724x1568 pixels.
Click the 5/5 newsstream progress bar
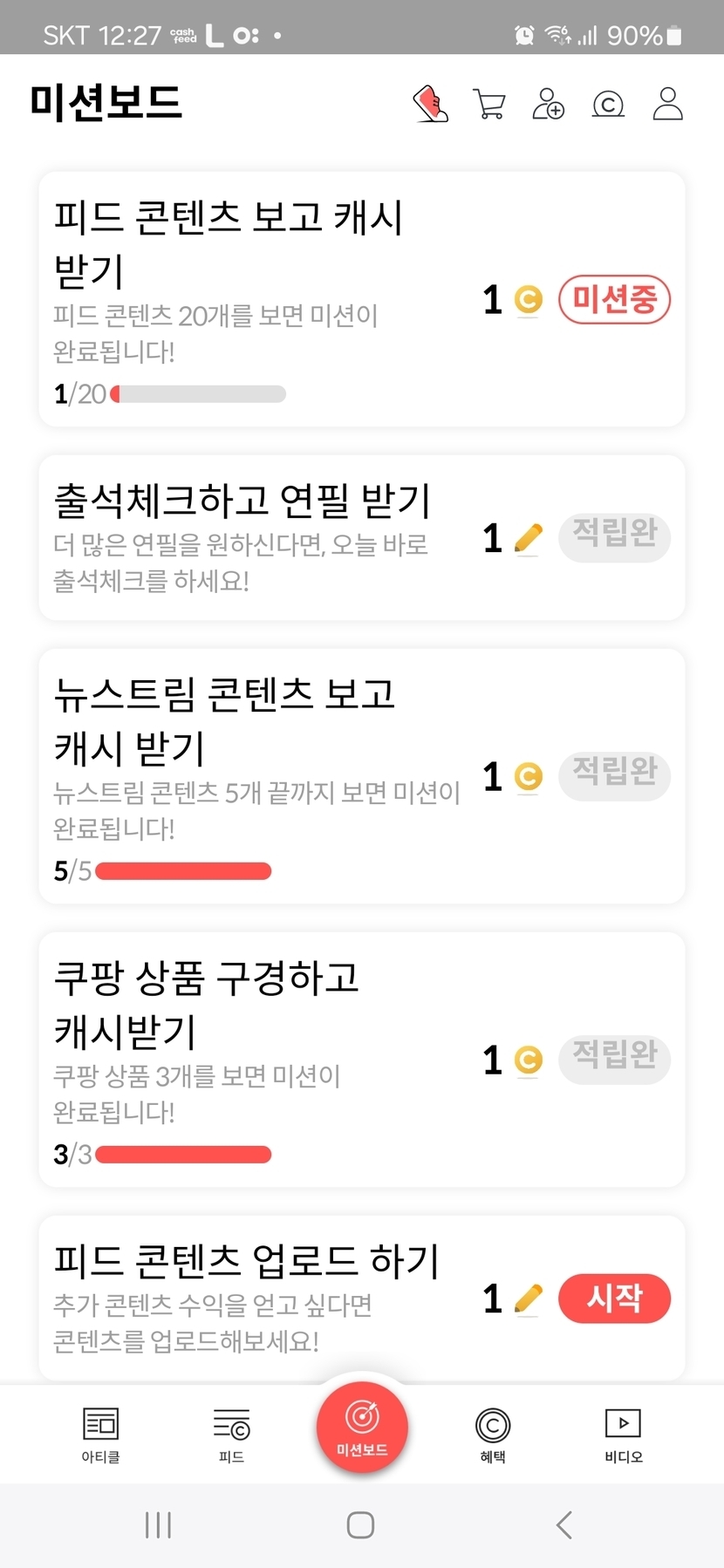(183, 870)
